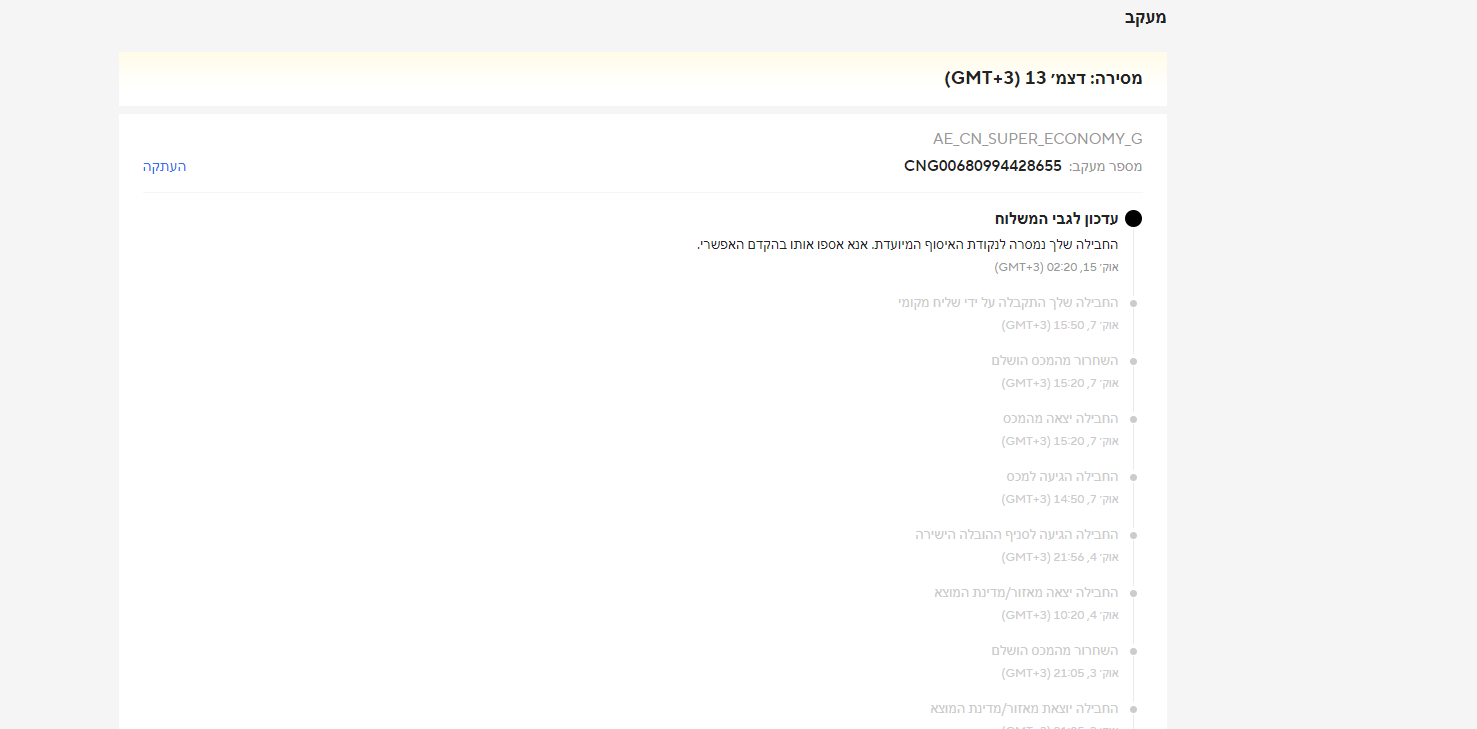1477x729 pixels.
Task: Select the "החבילה הגיעה למכס" entry
Action: tap(1063, 476)
